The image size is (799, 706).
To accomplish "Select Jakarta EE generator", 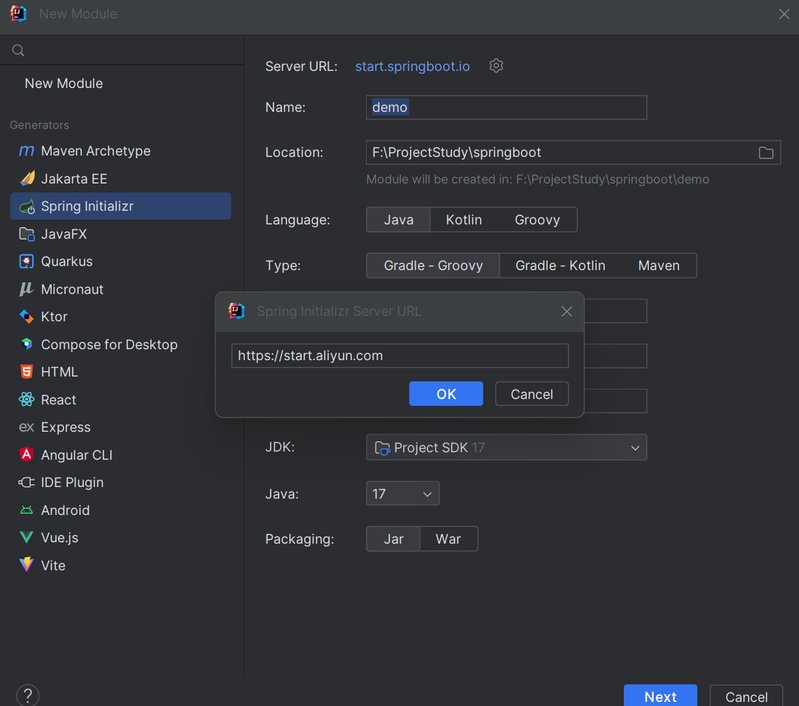I will coord(120,178).
